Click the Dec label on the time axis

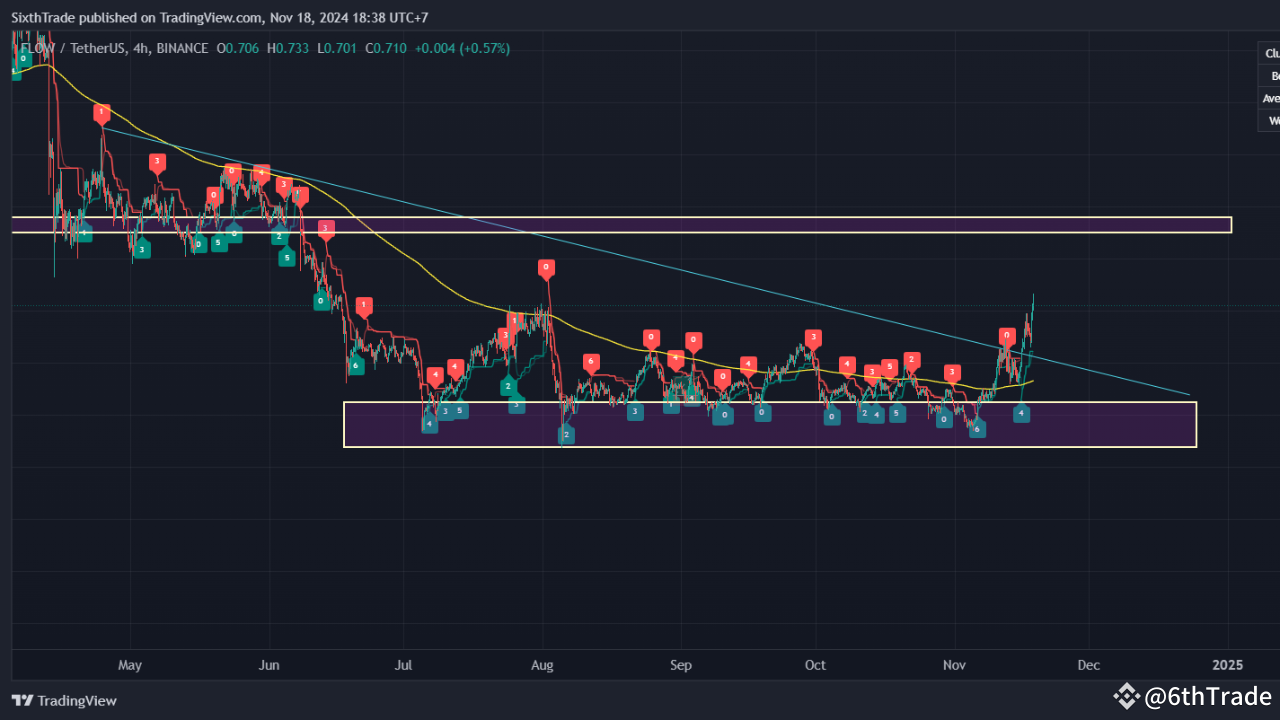click(x=1088, y=665)
